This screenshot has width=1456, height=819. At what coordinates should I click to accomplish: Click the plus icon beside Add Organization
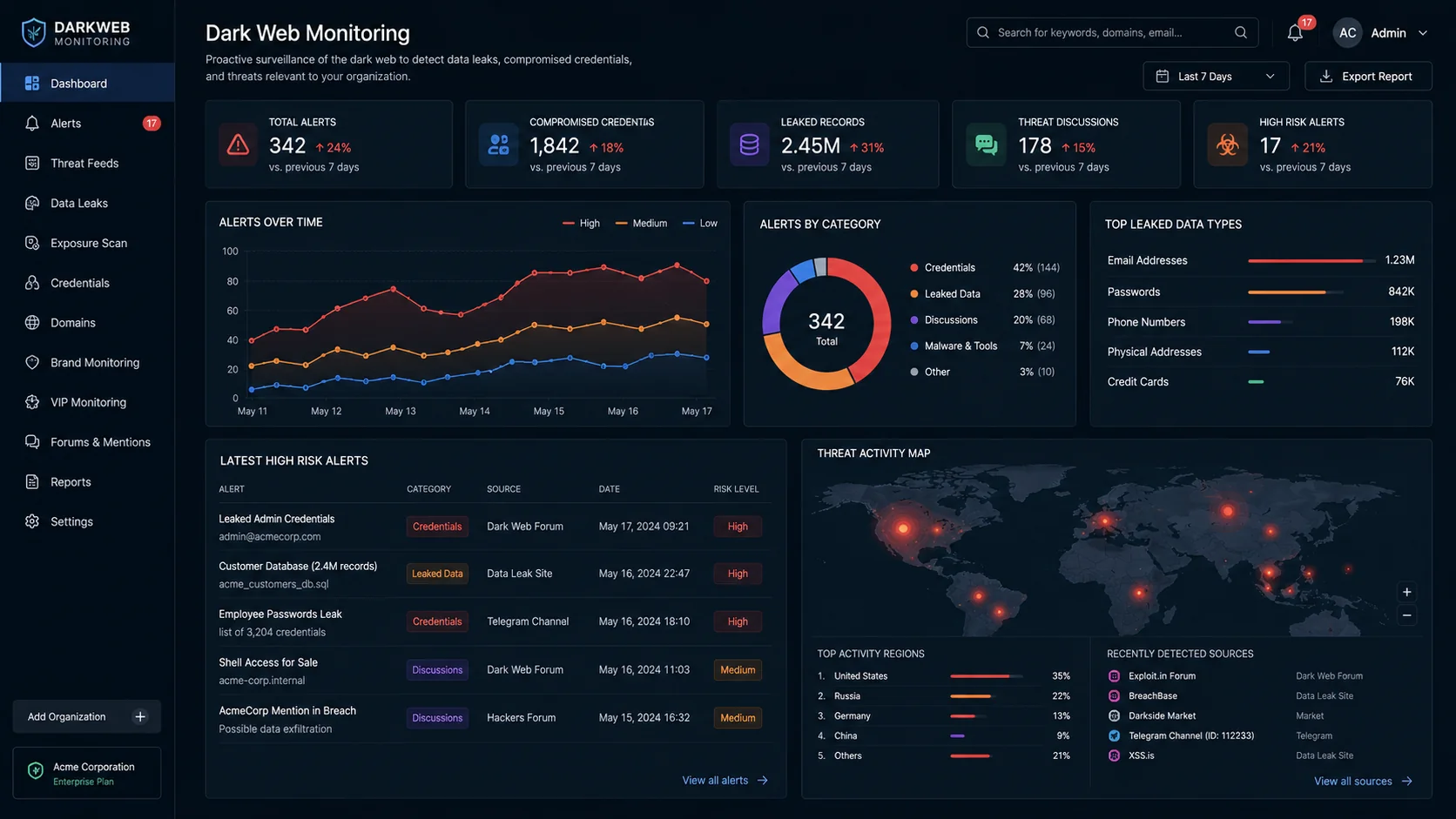pos(140,717)
